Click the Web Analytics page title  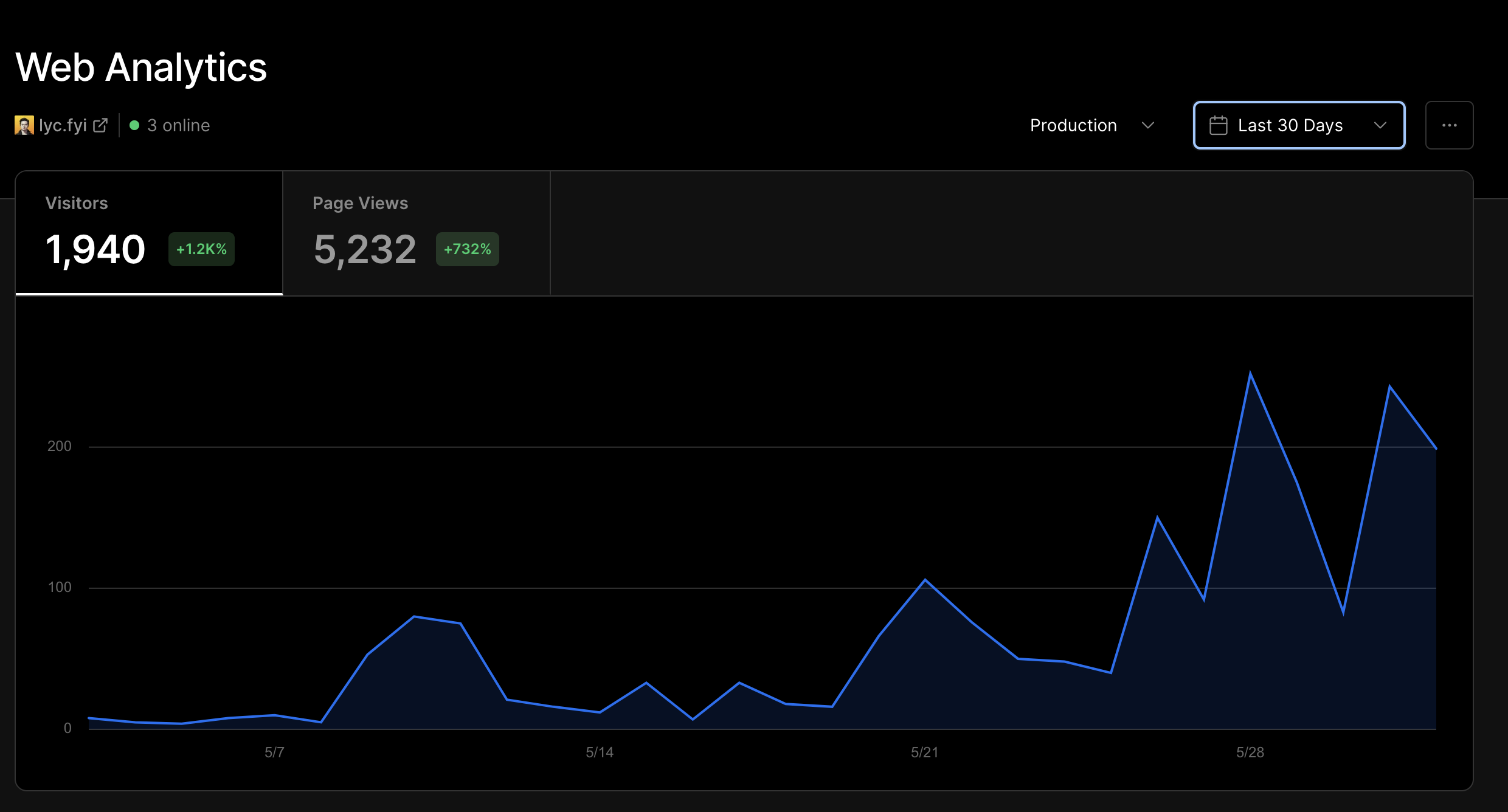[x=140, y=67]
